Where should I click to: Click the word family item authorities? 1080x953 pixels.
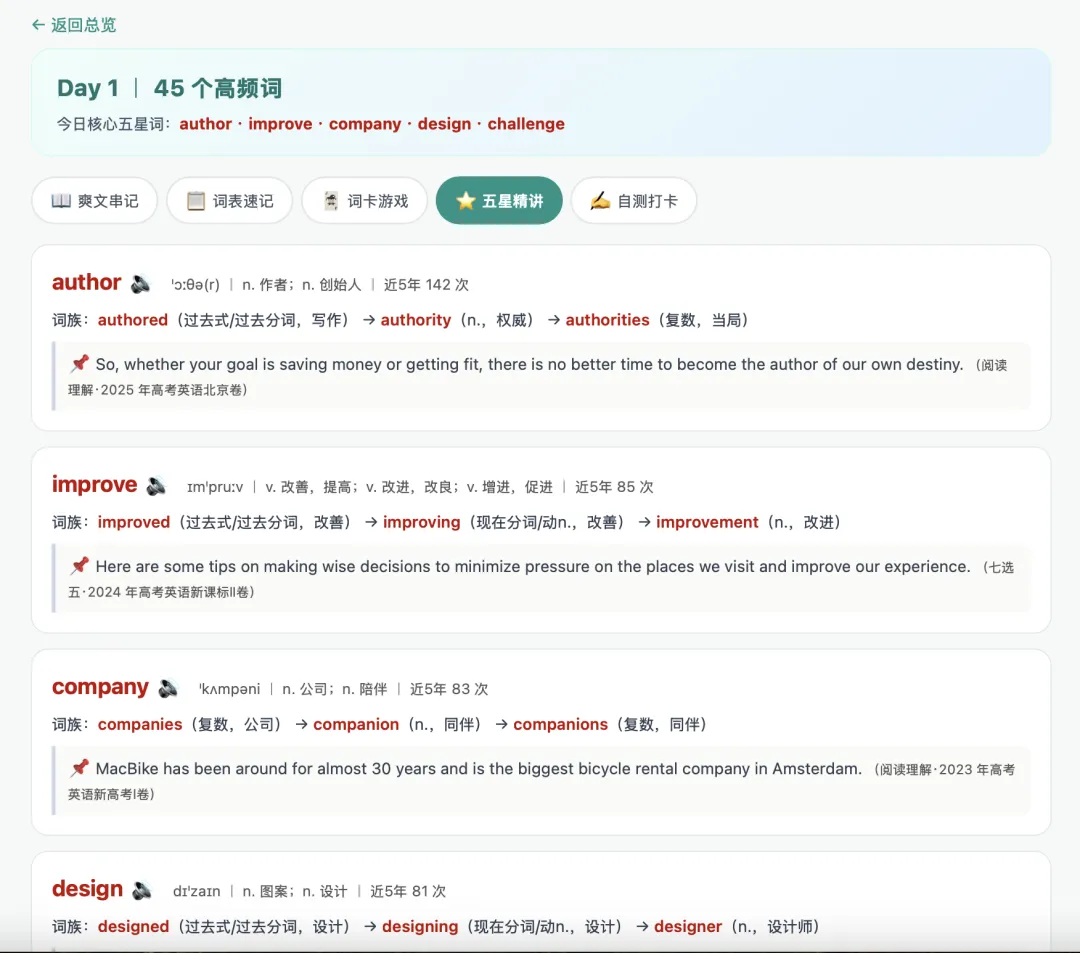(x=608, y=320)
